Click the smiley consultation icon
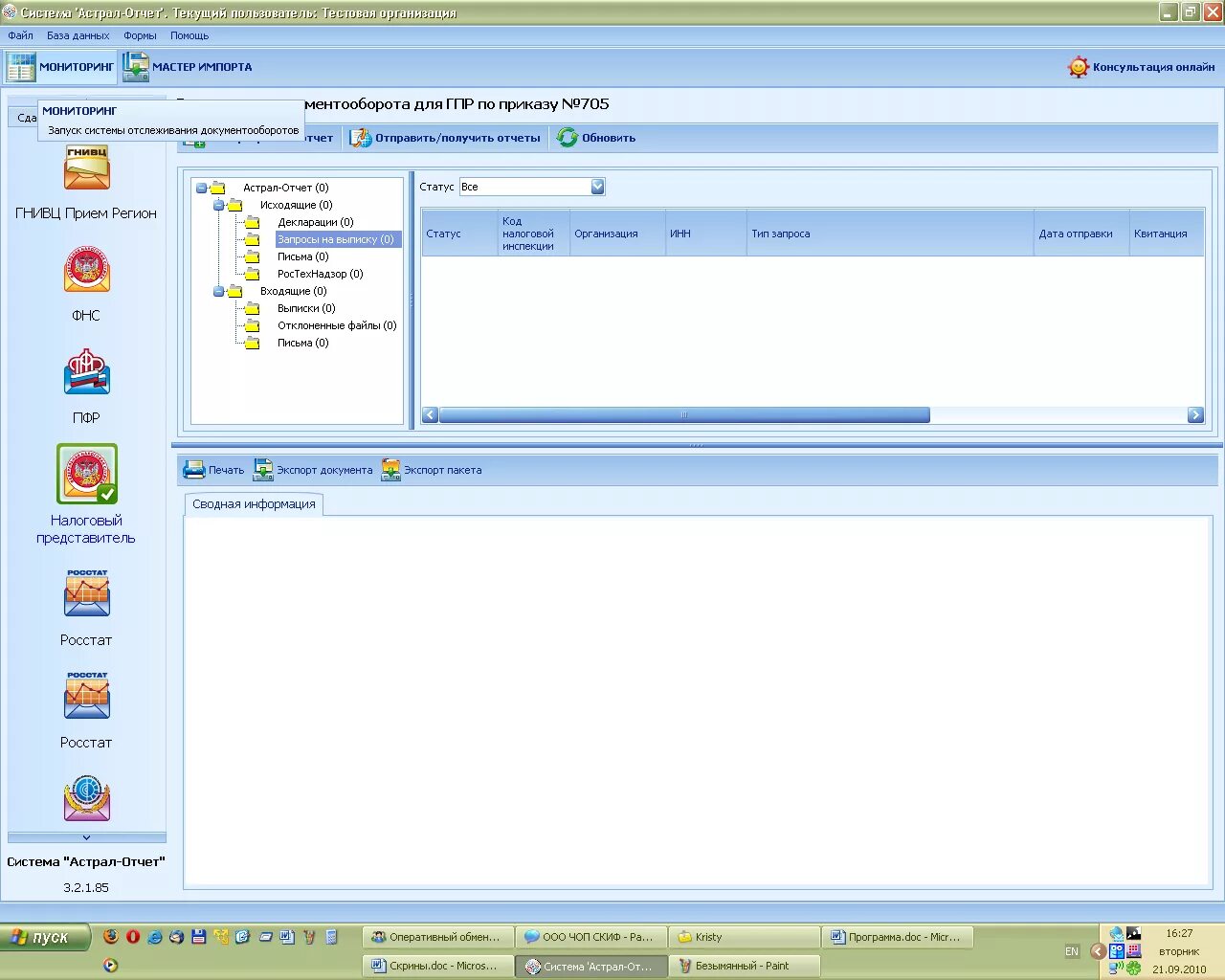This screenshot has width=1225, height=980. pyautogui.click(x=1079, y=67)
